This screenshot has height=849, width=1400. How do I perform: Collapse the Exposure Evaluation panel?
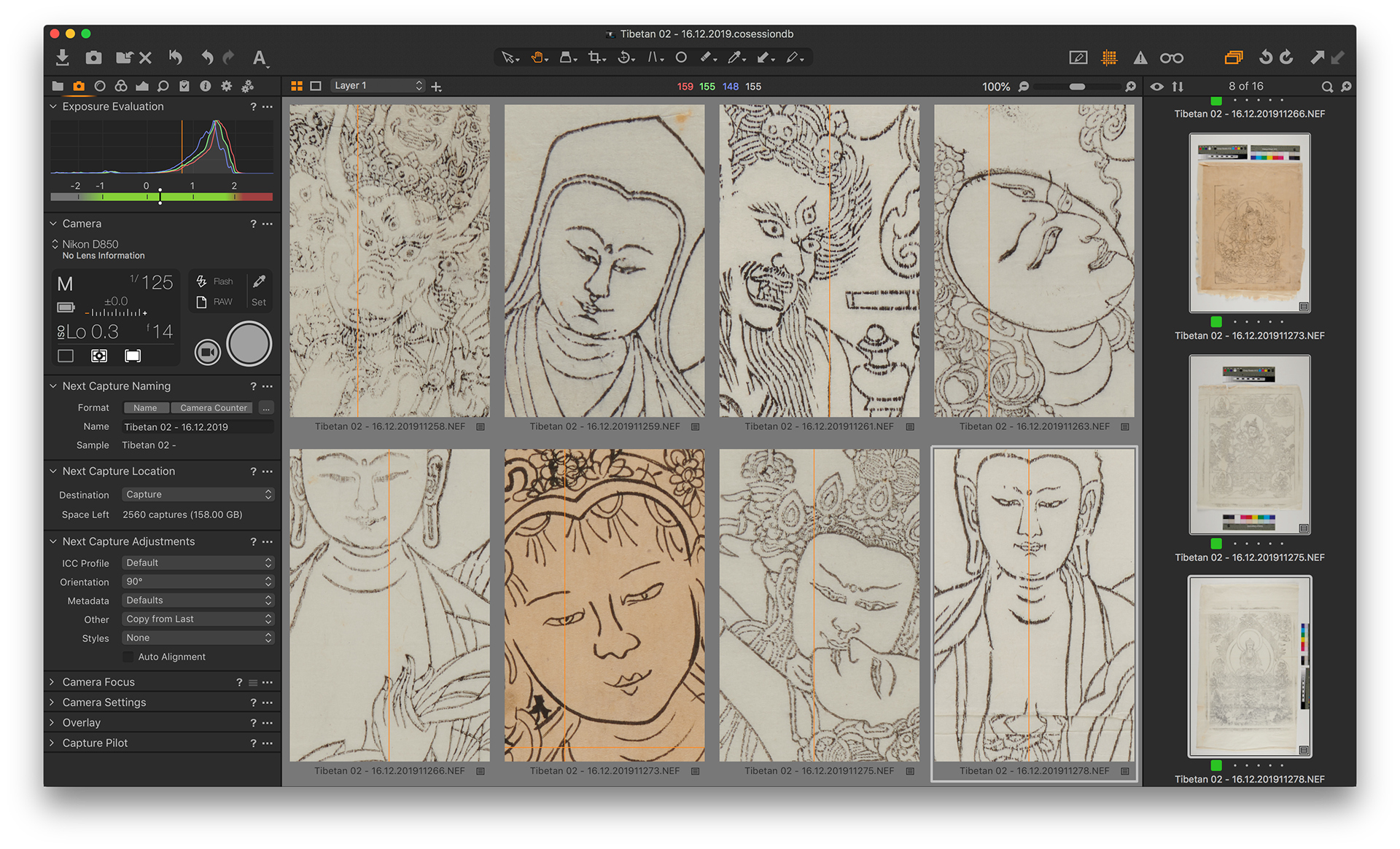(52, 106)
